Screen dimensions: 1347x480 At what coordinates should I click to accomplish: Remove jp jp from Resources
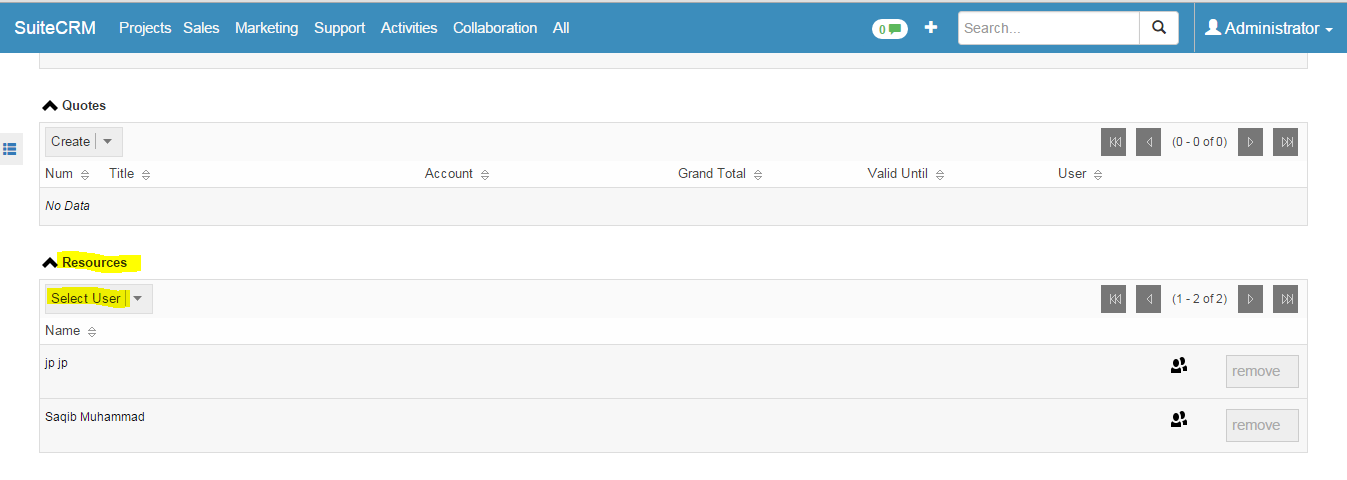point(1262,371)
